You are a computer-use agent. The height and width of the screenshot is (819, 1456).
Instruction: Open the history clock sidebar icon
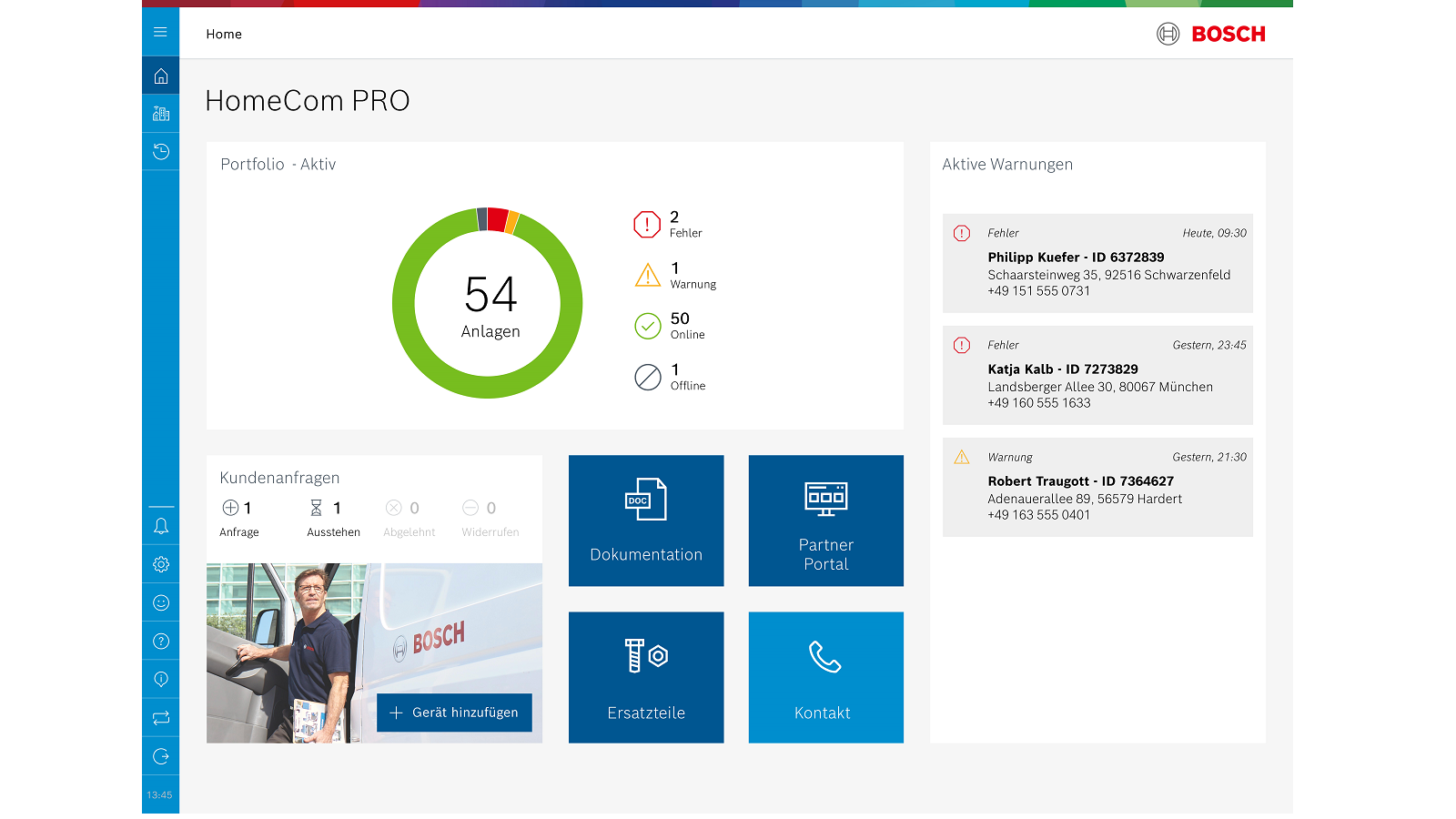160,151
